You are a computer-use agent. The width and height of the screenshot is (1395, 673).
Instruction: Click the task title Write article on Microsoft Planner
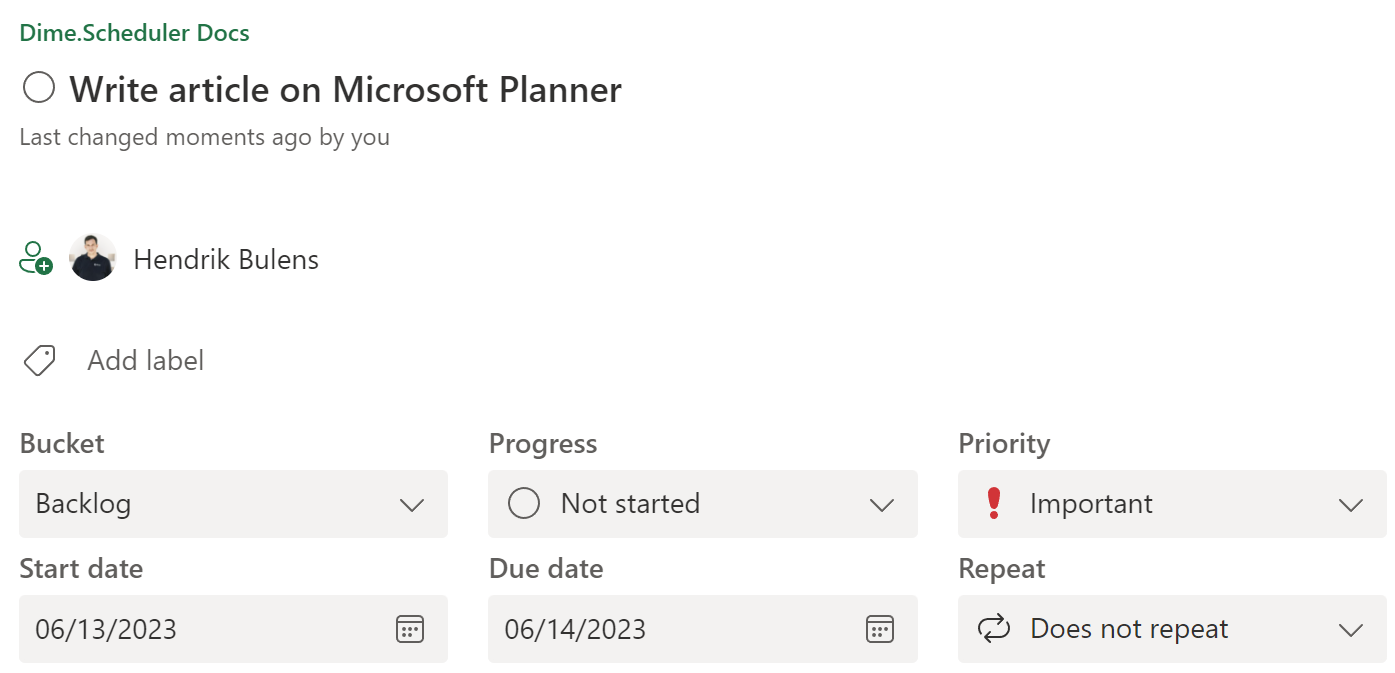345,90
